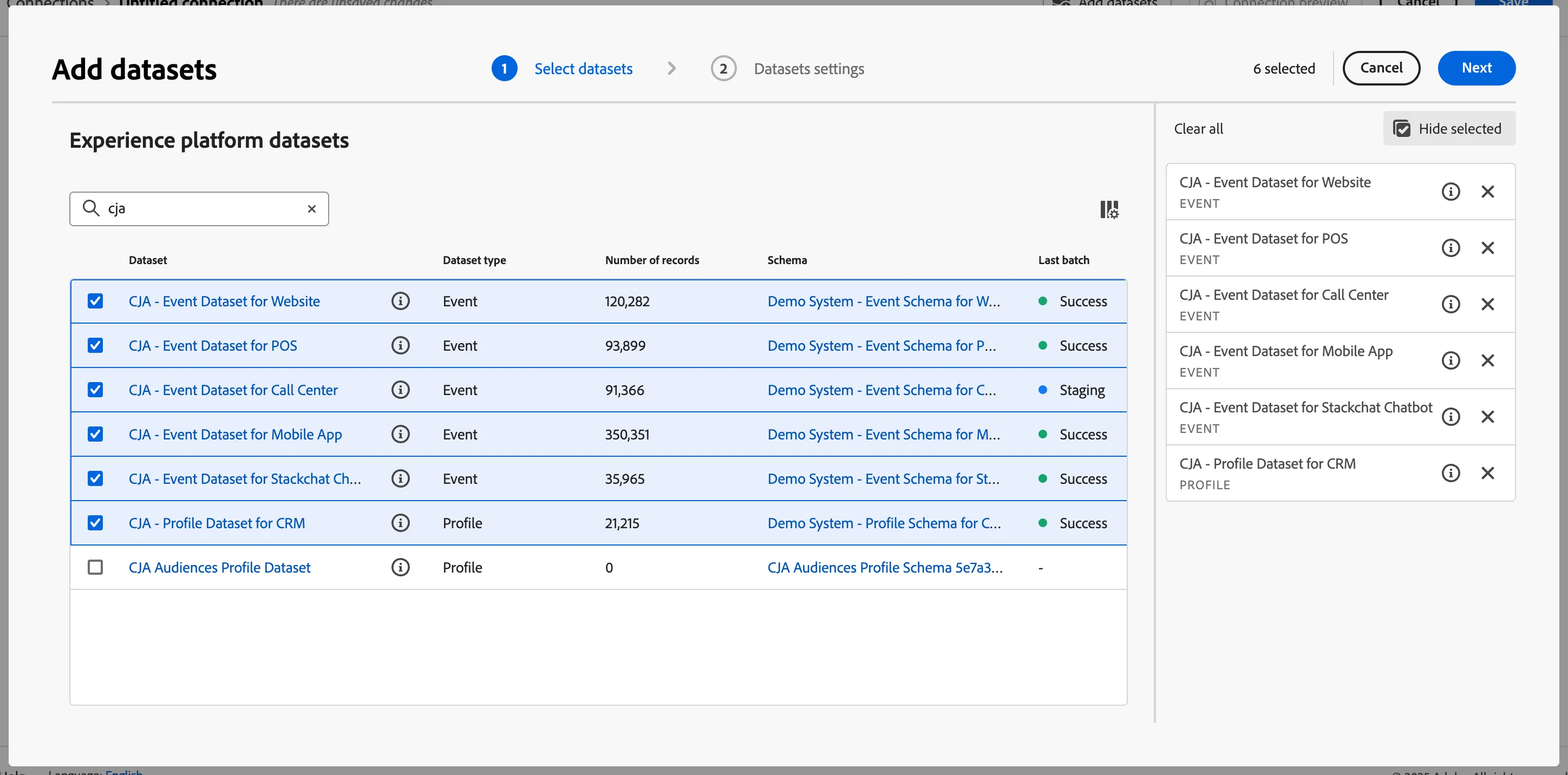The width and height of the screenshot is (1568, 775).
Task: Open Demo System Profile Schema link
Action: [x=884, y=523]
